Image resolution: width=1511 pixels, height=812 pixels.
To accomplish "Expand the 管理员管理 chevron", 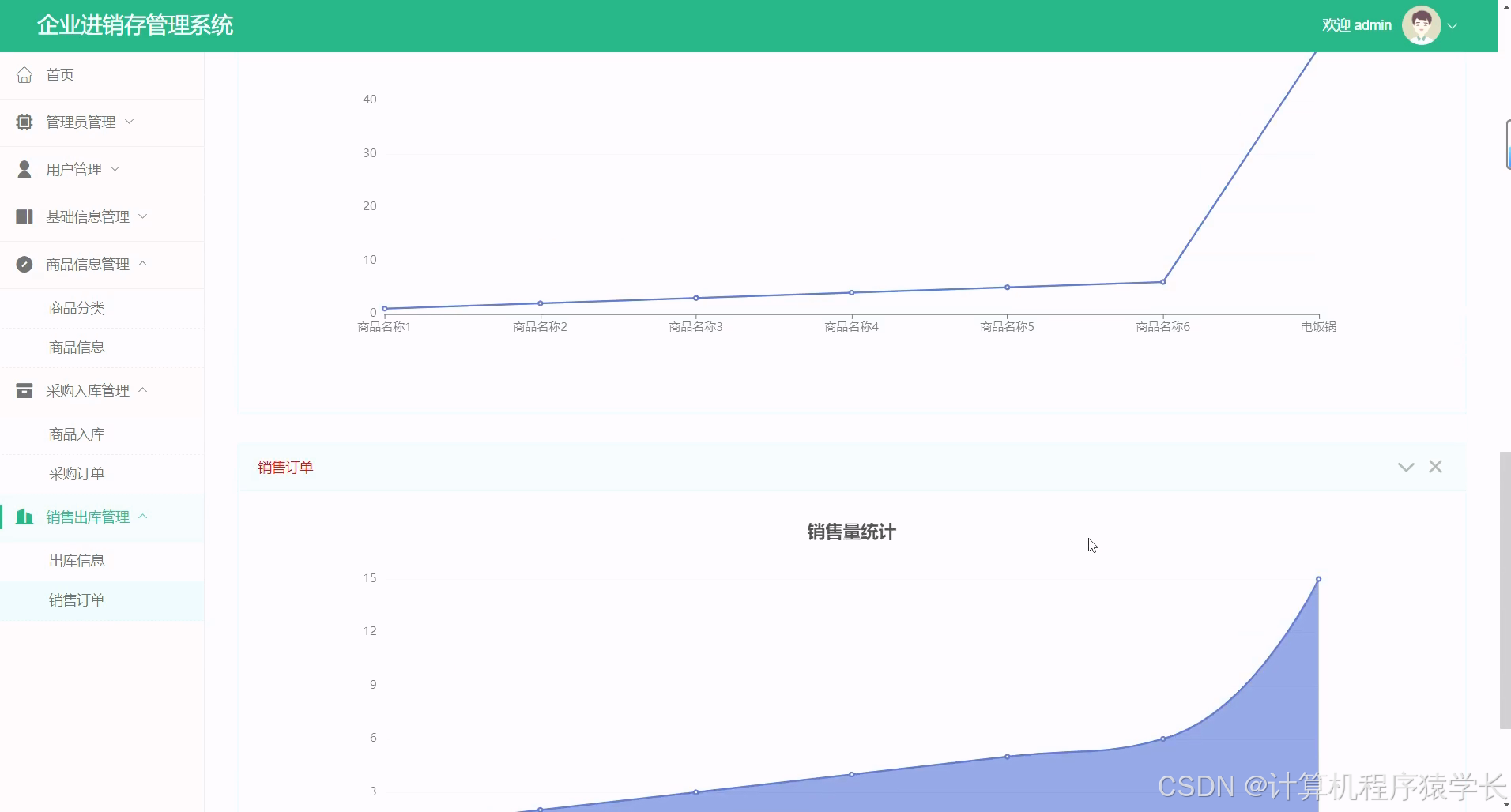I will 130,122.
